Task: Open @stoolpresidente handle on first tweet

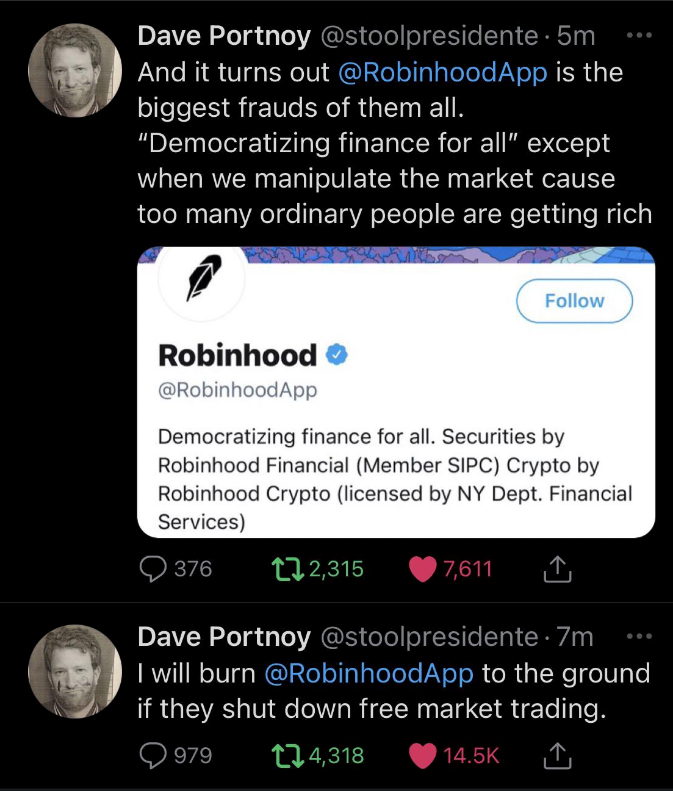Action: (428, 36)
